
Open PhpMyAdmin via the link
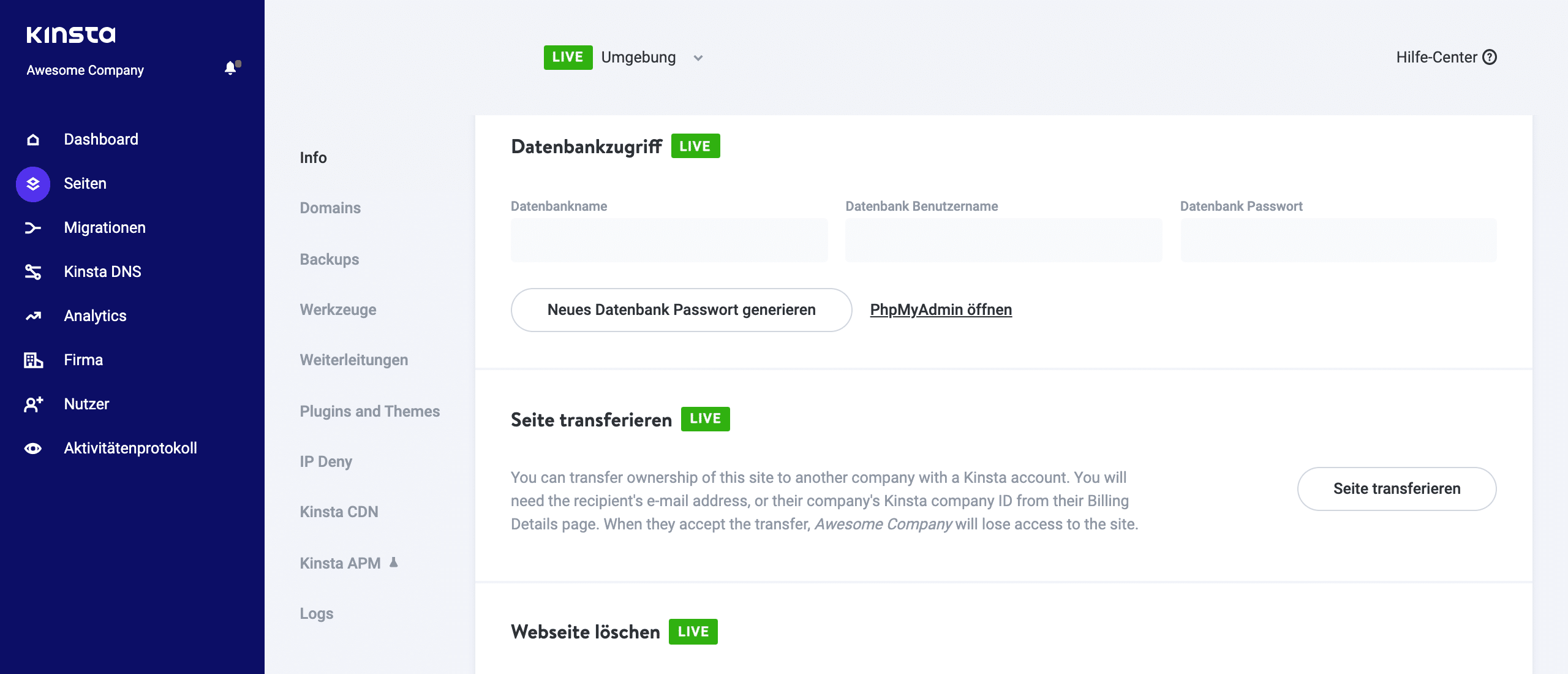tap(941, 309)
